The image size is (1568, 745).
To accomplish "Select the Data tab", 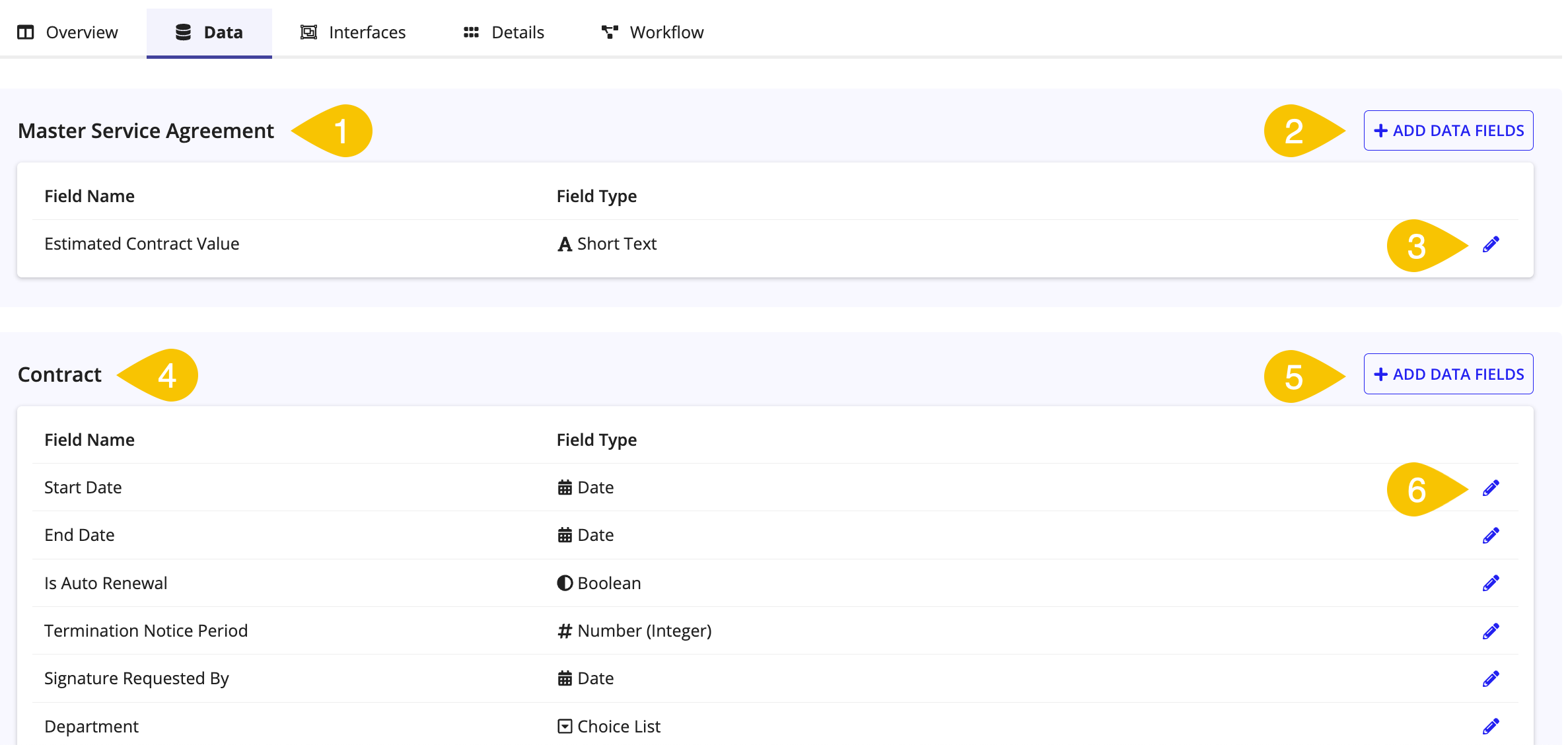I will pyautogui.click(x=209, y=32).
